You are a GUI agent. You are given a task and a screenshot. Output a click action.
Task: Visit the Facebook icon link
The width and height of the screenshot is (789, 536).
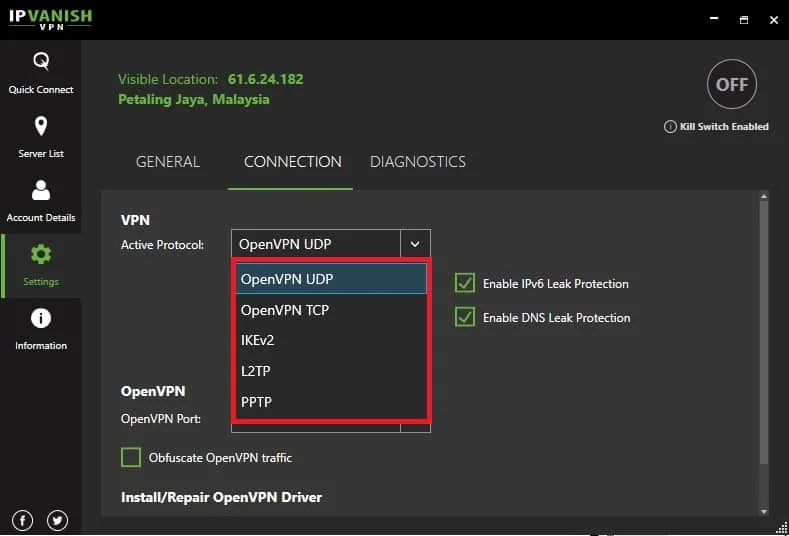coord(23,520)
